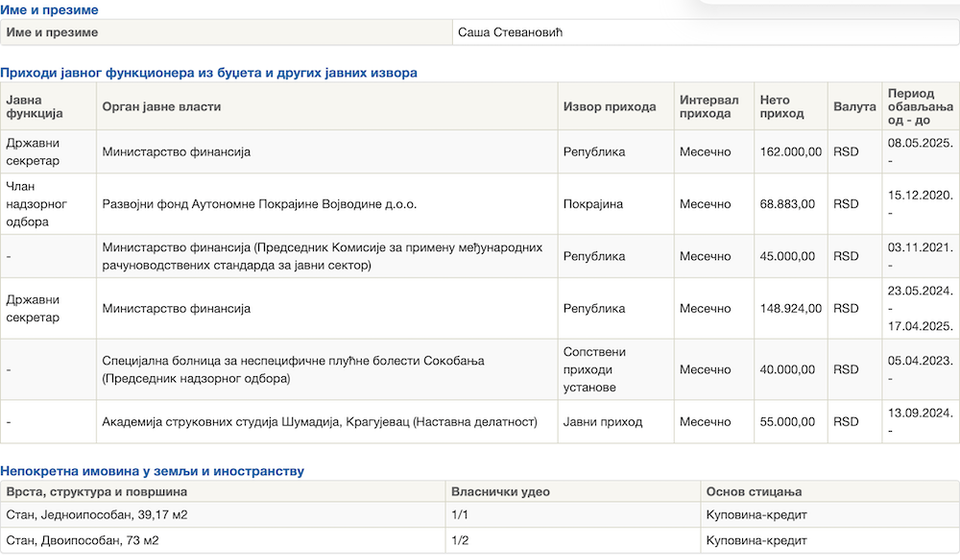Select the ownership share 1/1
Viewport: 960px width, 560px height.
[x=459, y=515]
